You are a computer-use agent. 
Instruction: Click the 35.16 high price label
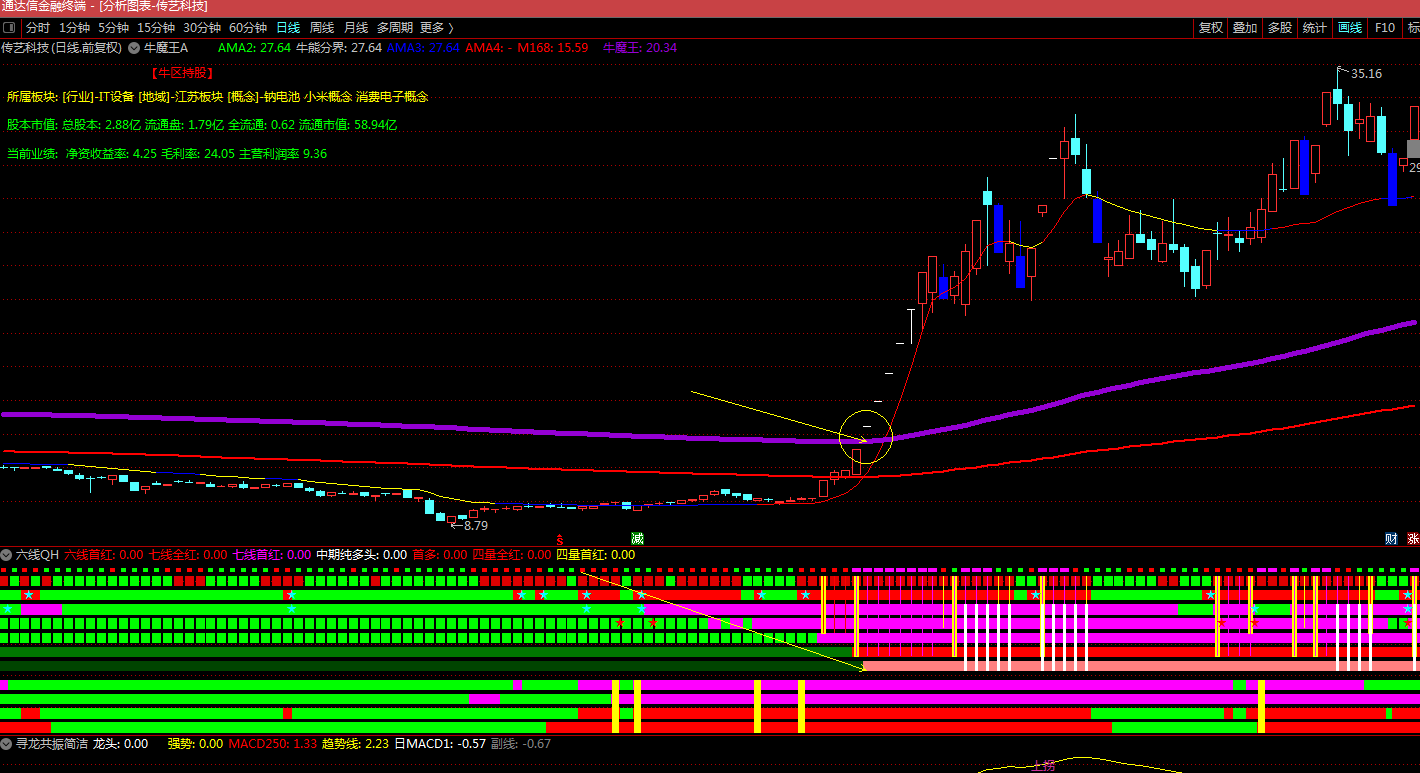1366,74
